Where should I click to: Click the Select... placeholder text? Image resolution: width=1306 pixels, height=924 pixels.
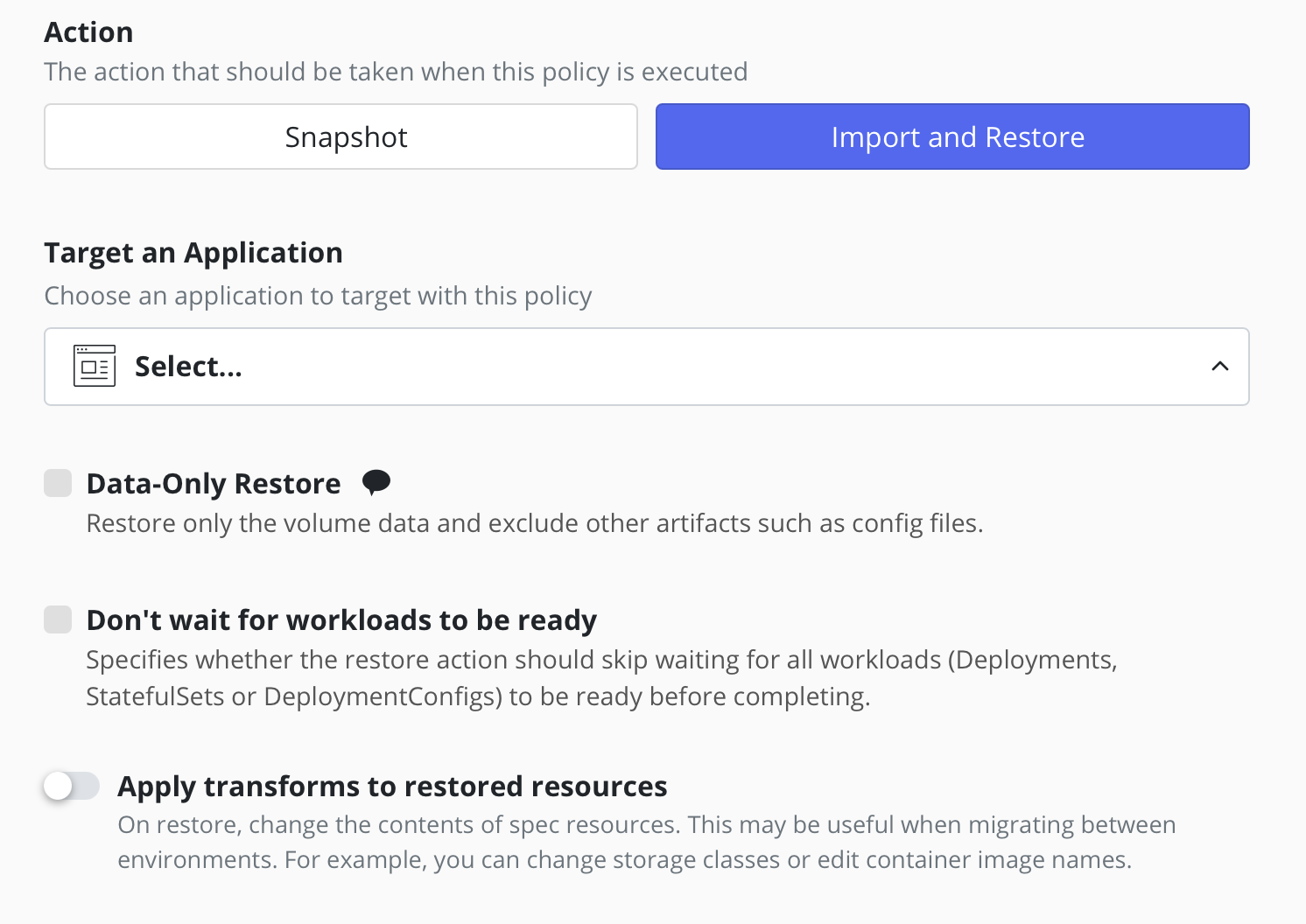188,367
